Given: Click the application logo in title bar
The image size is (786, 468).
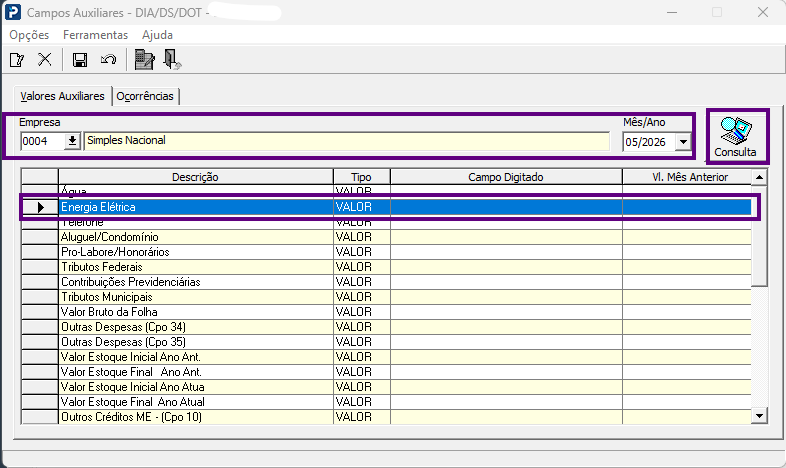Looking at the screenshot, I should [x=13, y=12].
